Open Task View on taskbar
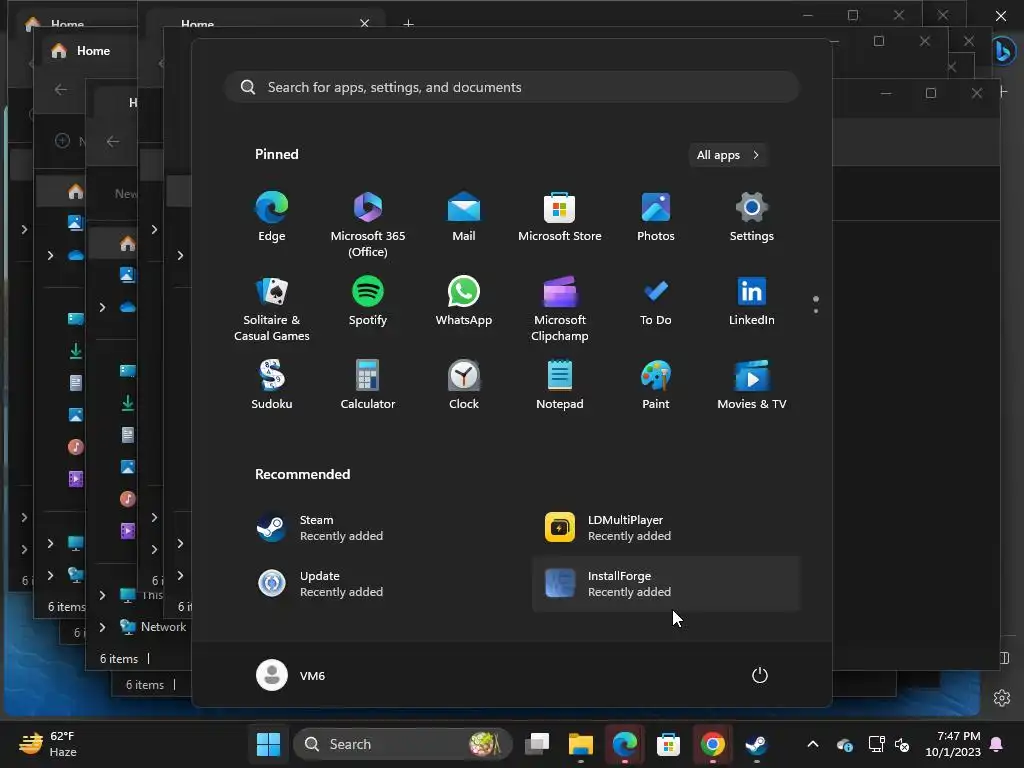 tap(537, 744)
